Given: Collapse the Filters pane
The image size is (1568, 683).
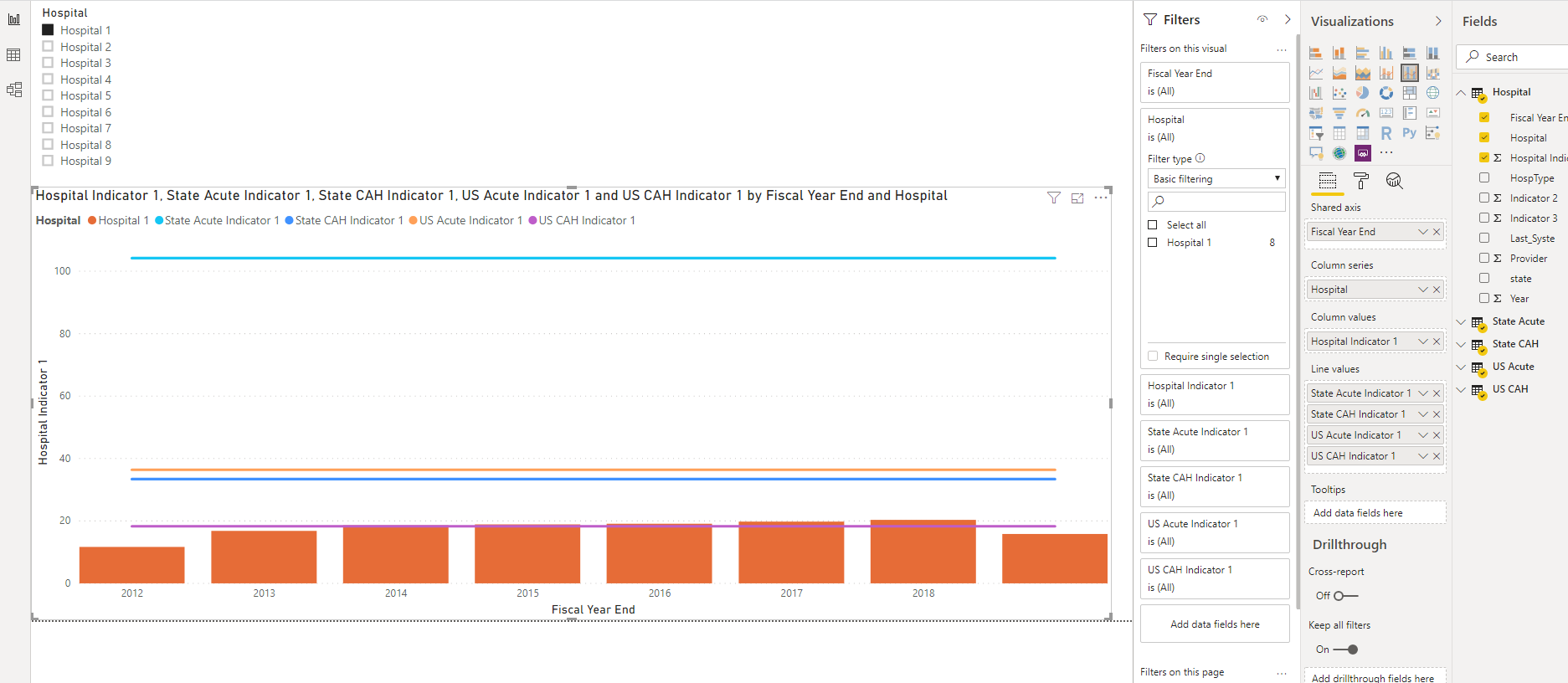Looking at the screenshot, I should click(1288, 19).
